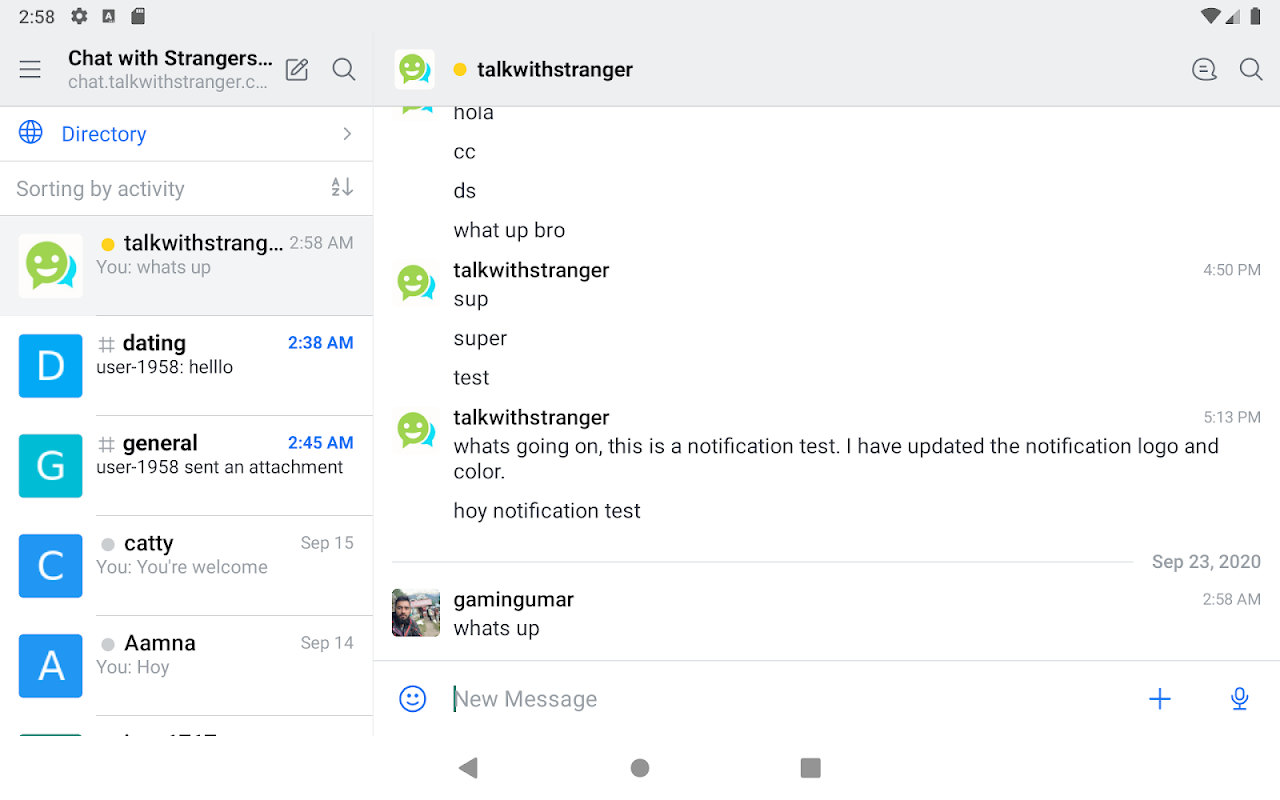Open talkwithstranger room info from header
Image resolution: width=1280 pixels, height=800 pixels.
tap(555, 69)
